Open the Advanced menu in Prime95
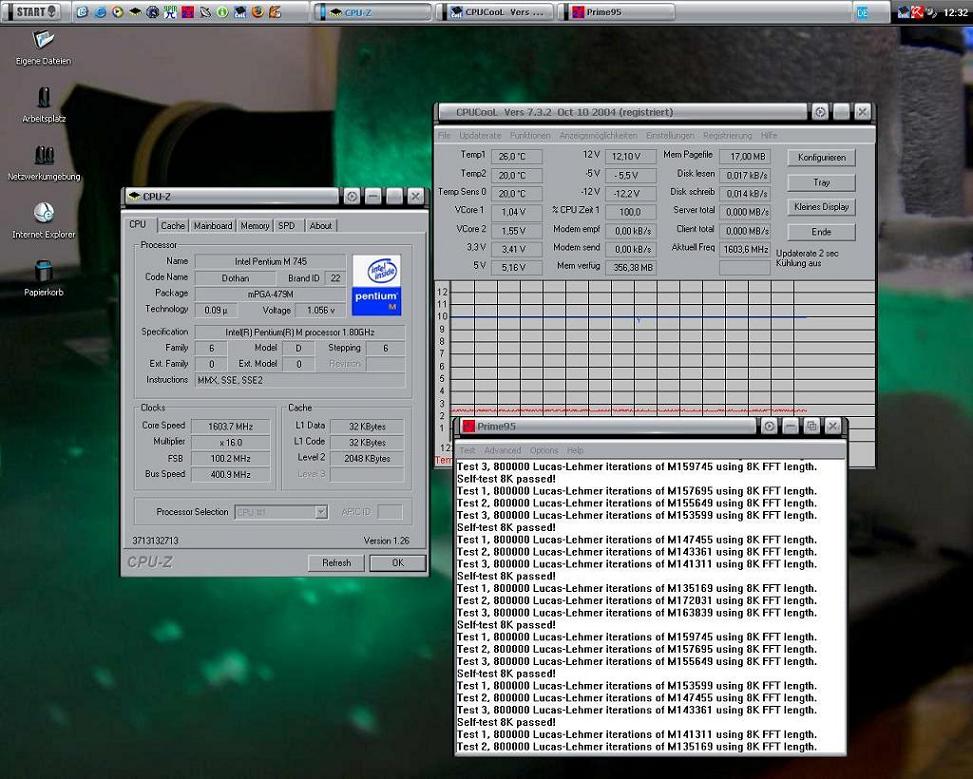 tap(502, 451)
